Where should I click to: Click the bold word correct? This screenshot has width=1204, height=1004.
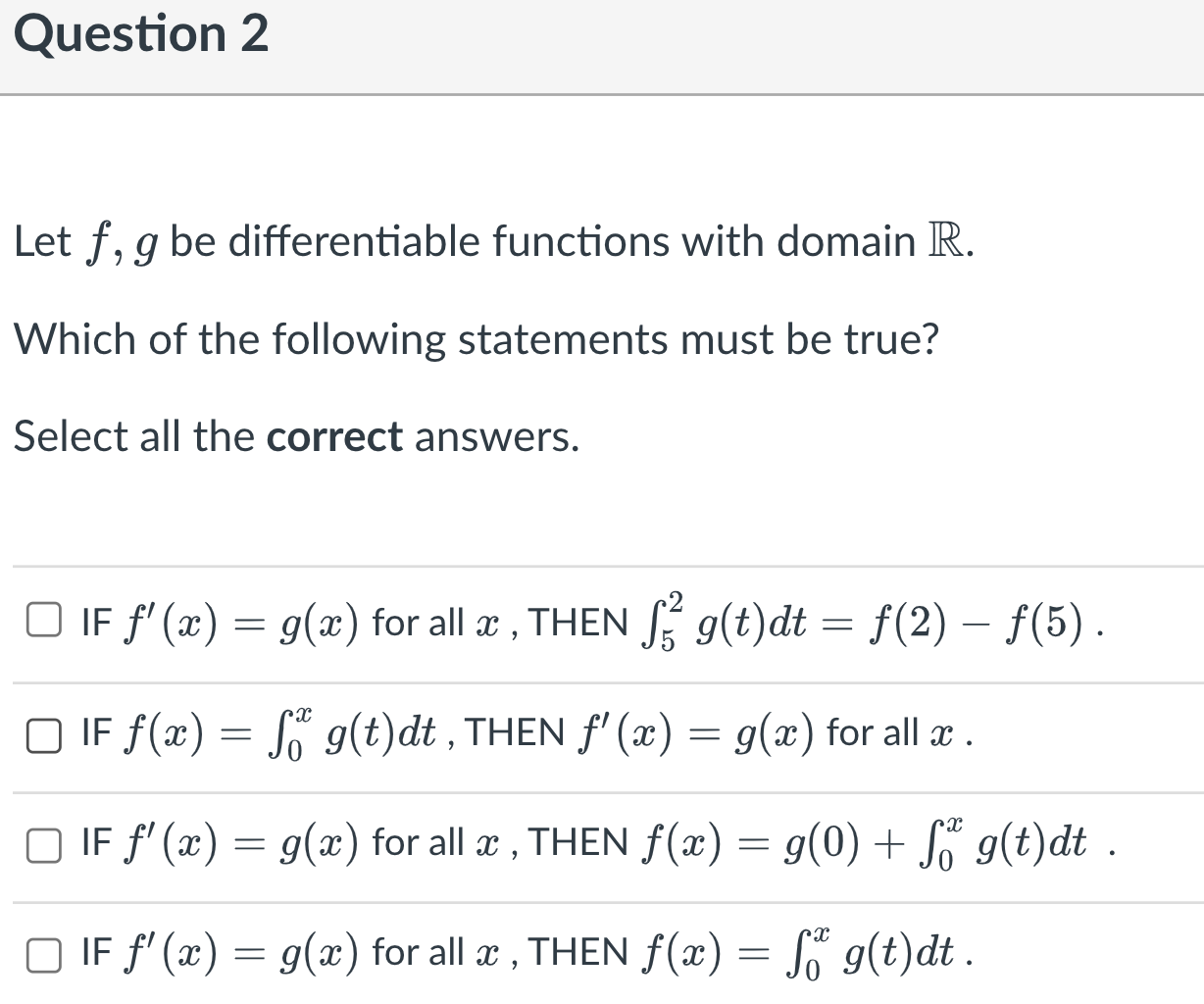pyautogui.click(x=334, y=436)
